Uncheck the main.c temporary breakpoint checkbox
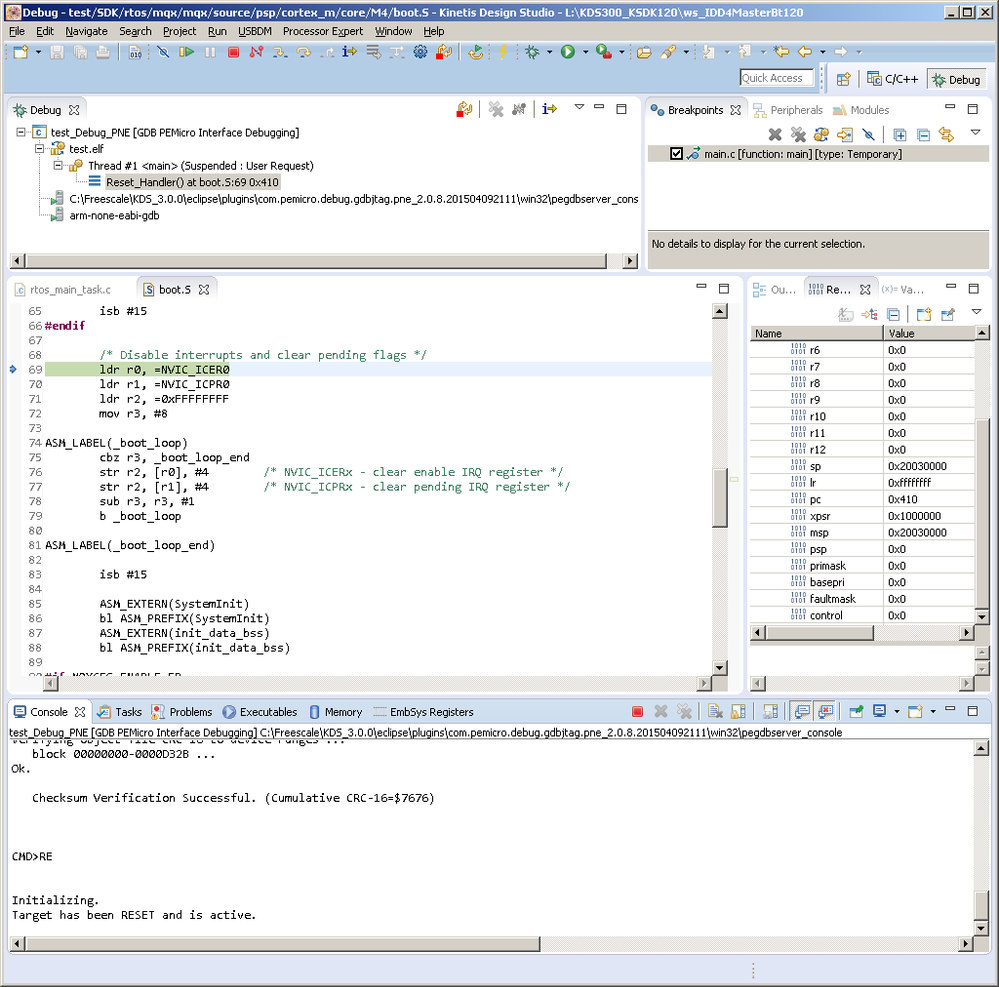Screen dimensions: 999x987 point(677,154)
